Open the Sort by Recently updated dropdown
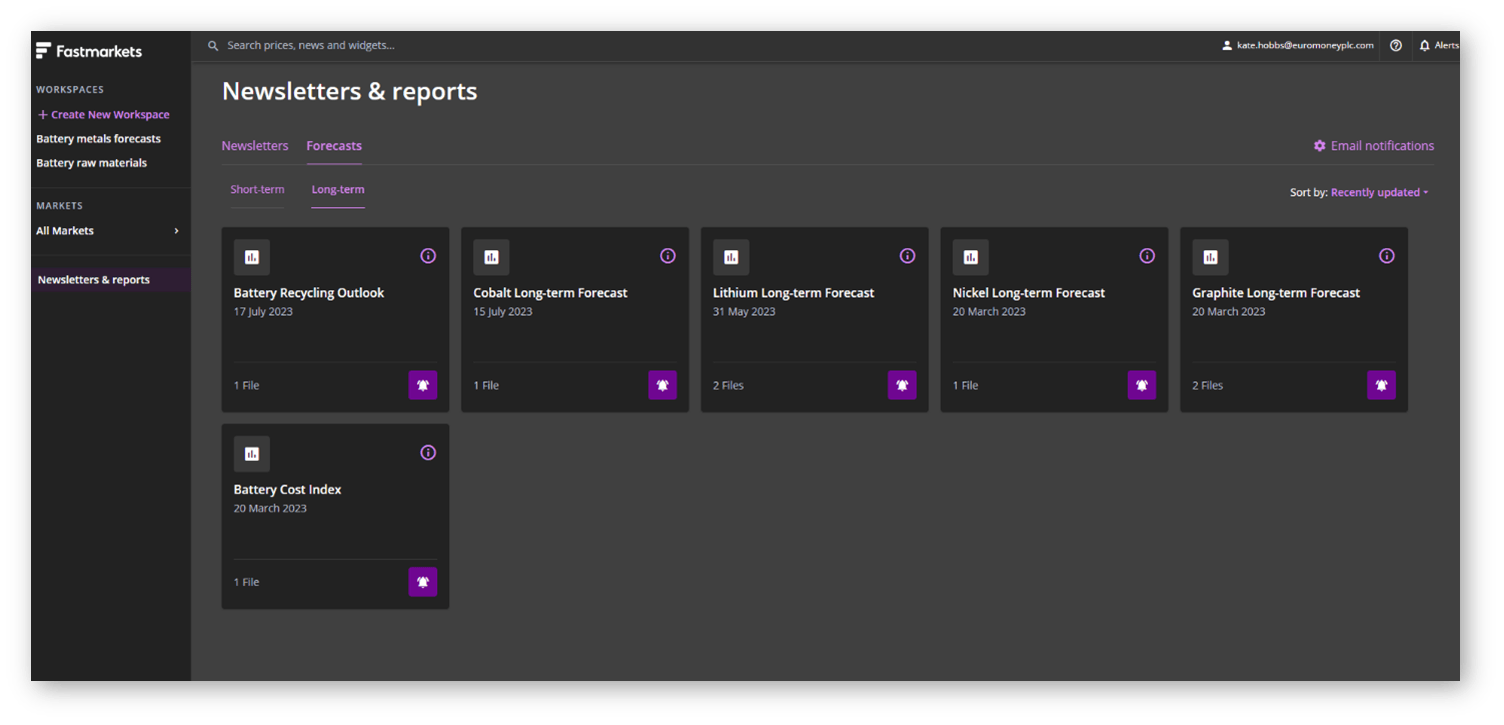 (1379, 193)
